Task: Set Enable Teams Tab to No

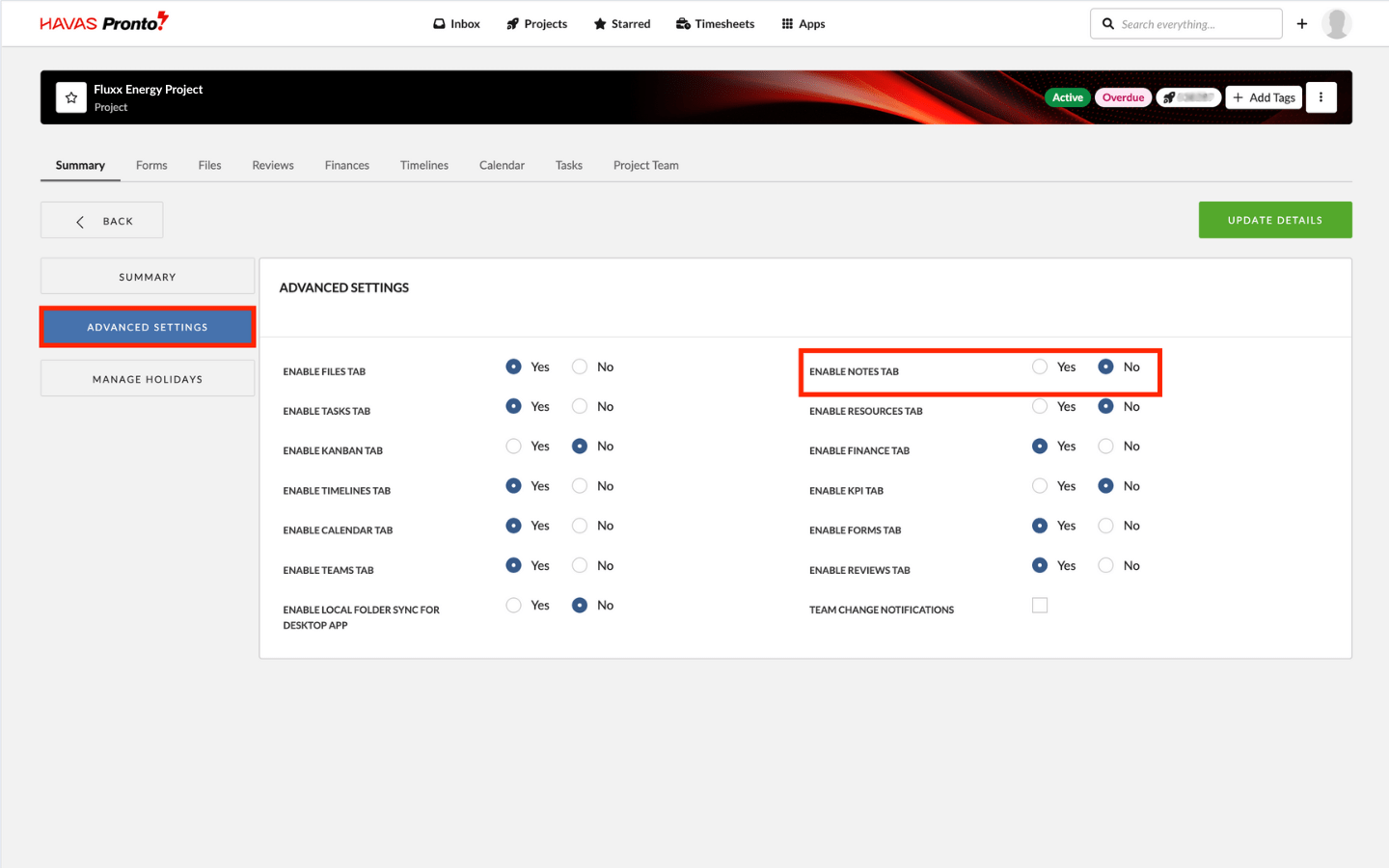Action: coord(580,565)
